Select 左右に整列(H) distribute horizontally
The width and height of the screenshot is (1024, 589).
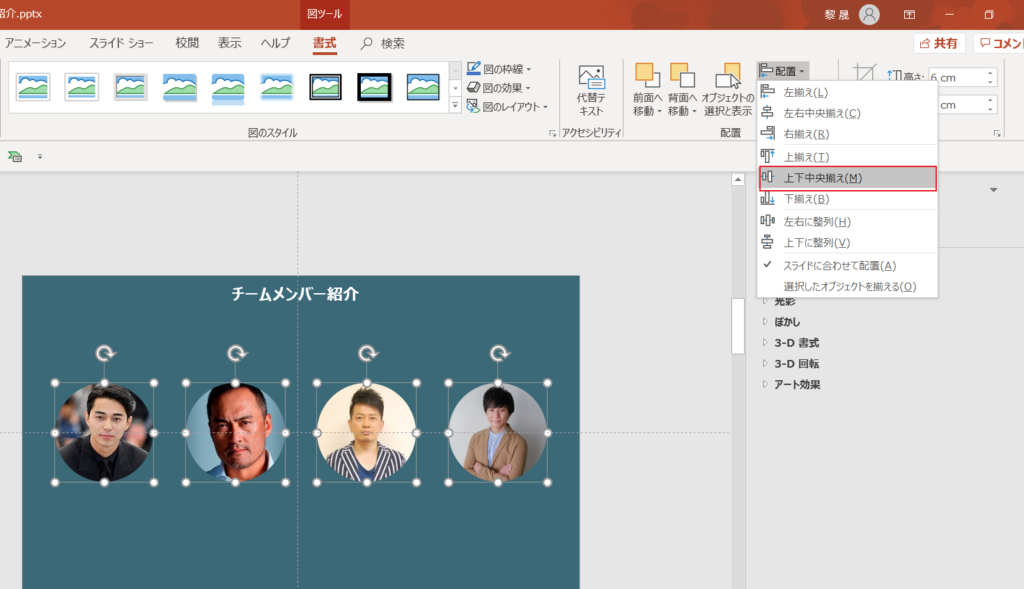coord(817,221)
